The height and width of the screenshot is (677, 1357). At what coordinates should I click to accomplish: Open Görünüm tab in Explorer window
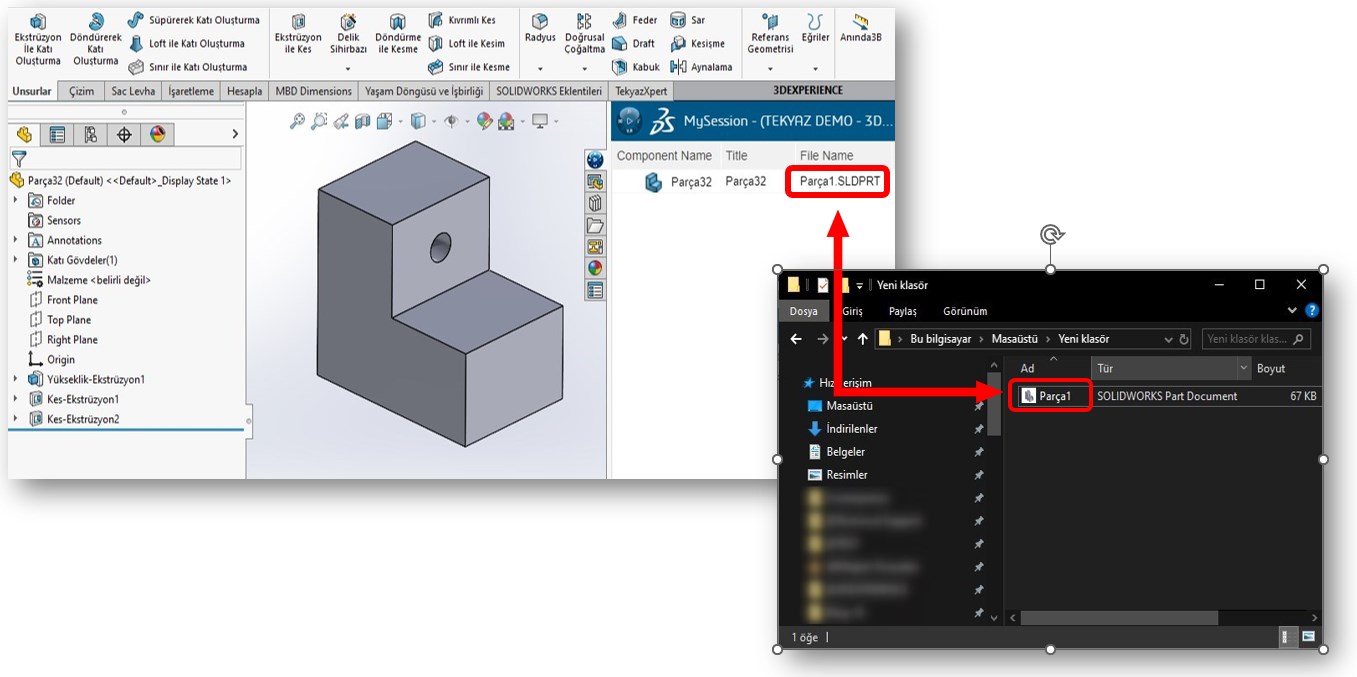tap(965, 311)
